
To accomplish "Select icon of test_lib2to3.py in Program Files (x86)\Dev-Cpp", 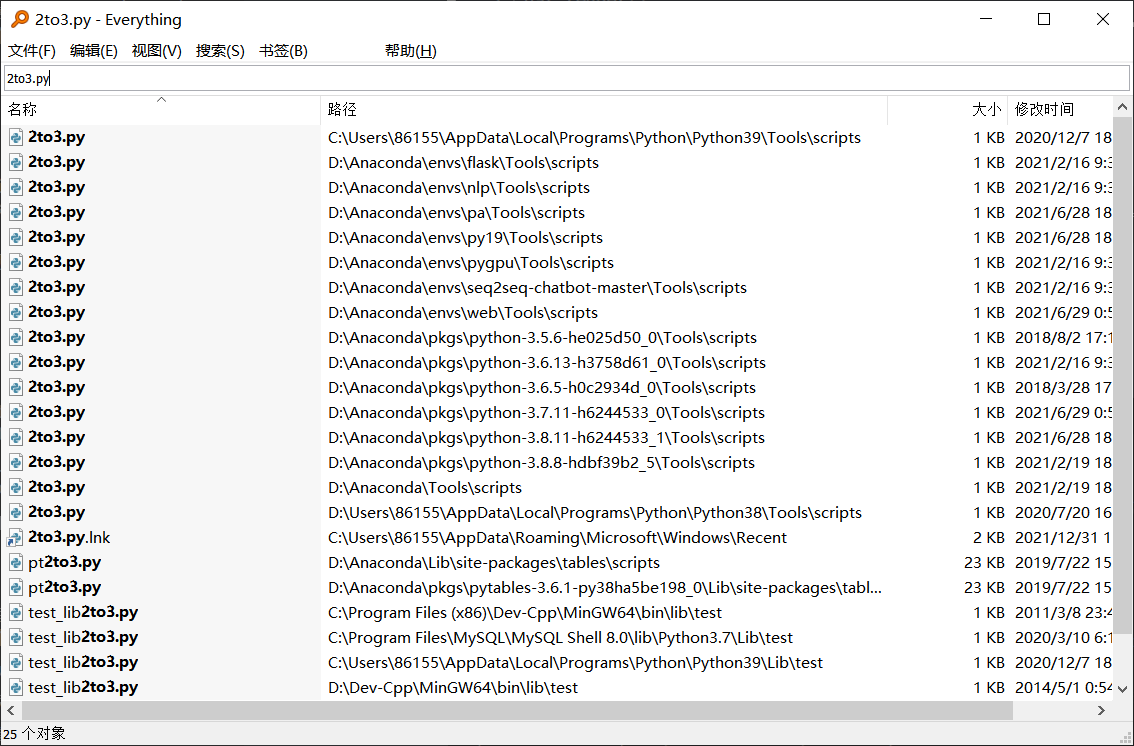I will point(16,612).
